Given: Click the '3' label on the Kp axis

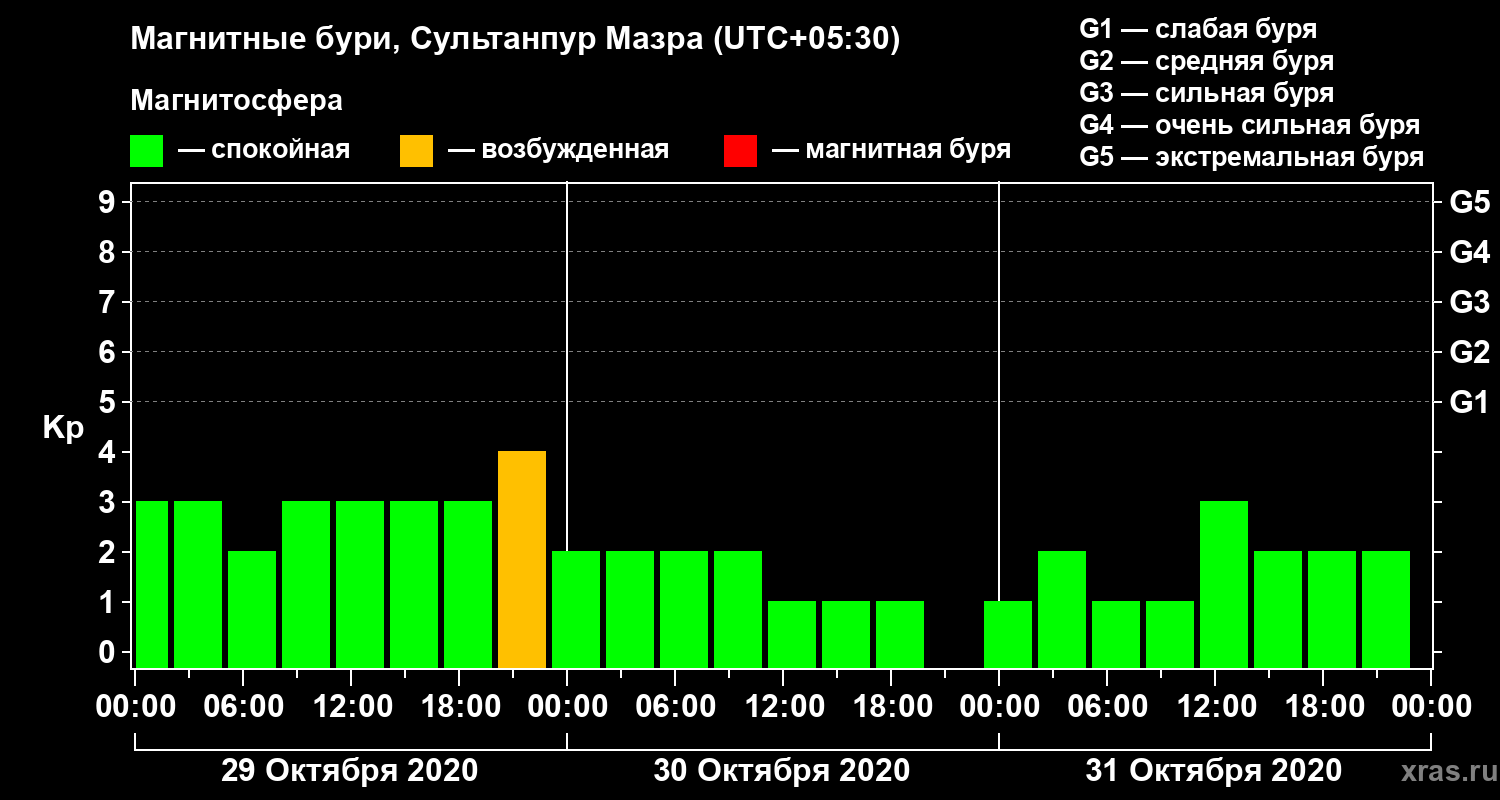Looking at the screenshot, I should 109,502.
